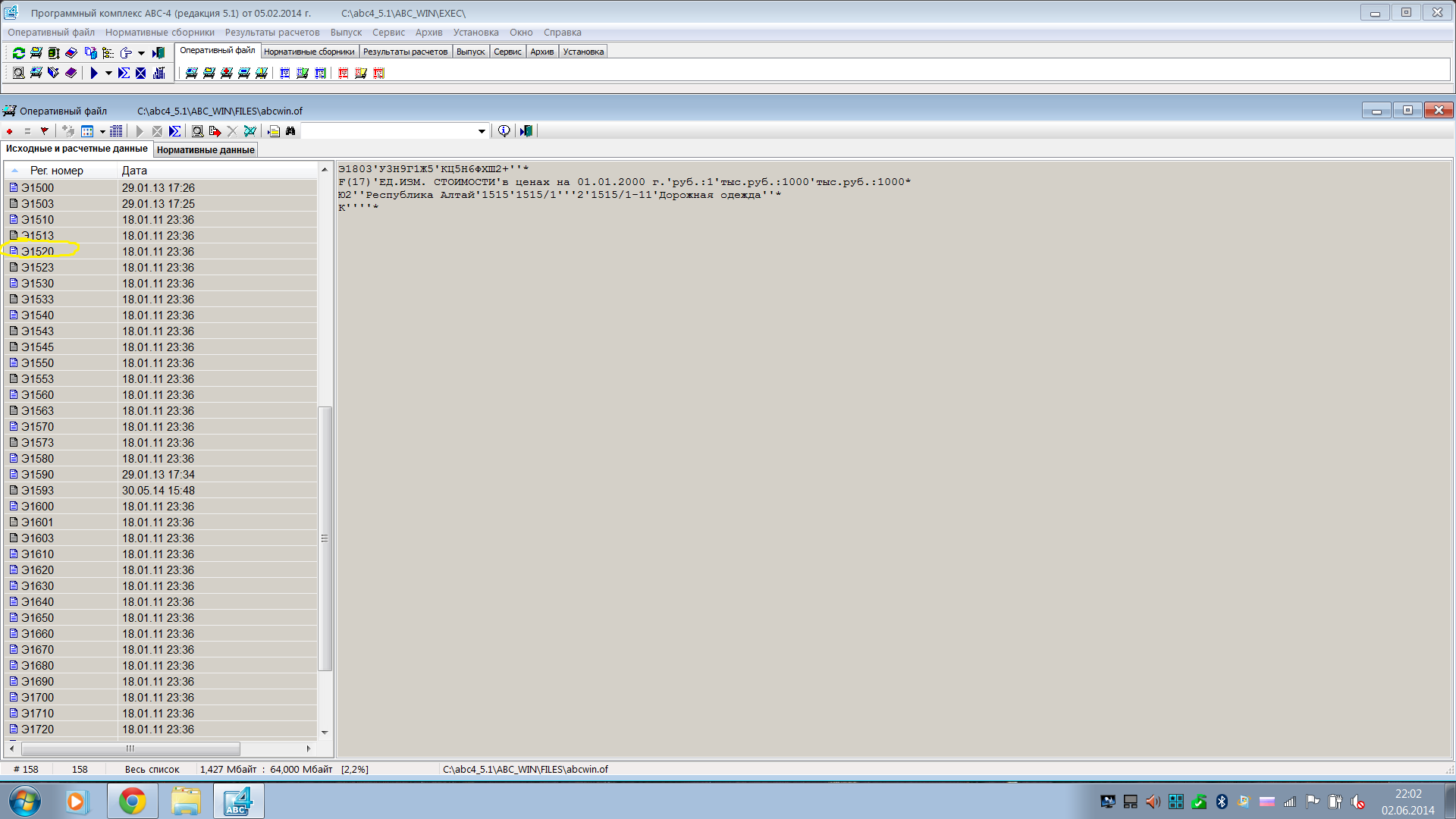
Task: Click the red plus add icon
Action: (10, 131)
